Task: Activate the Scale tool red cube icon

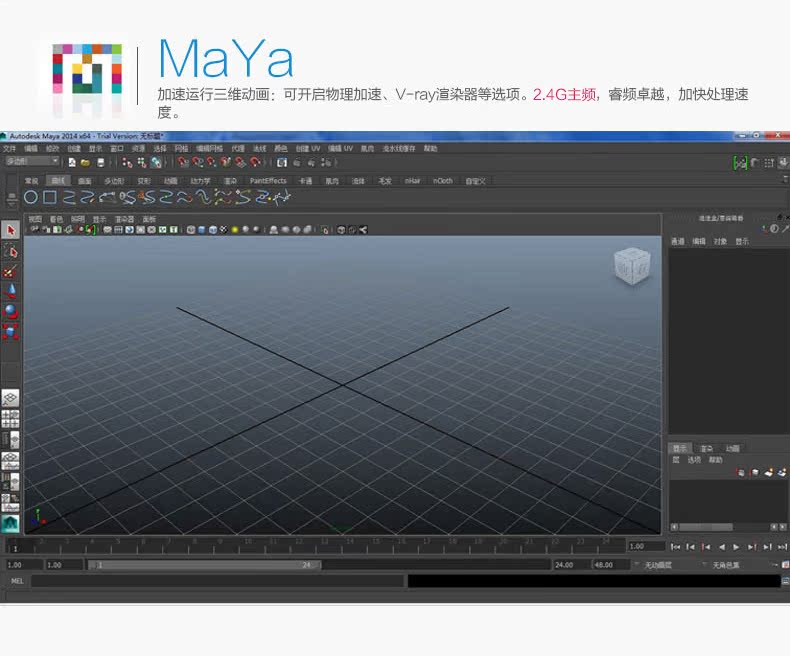Action: pos(11,332)
